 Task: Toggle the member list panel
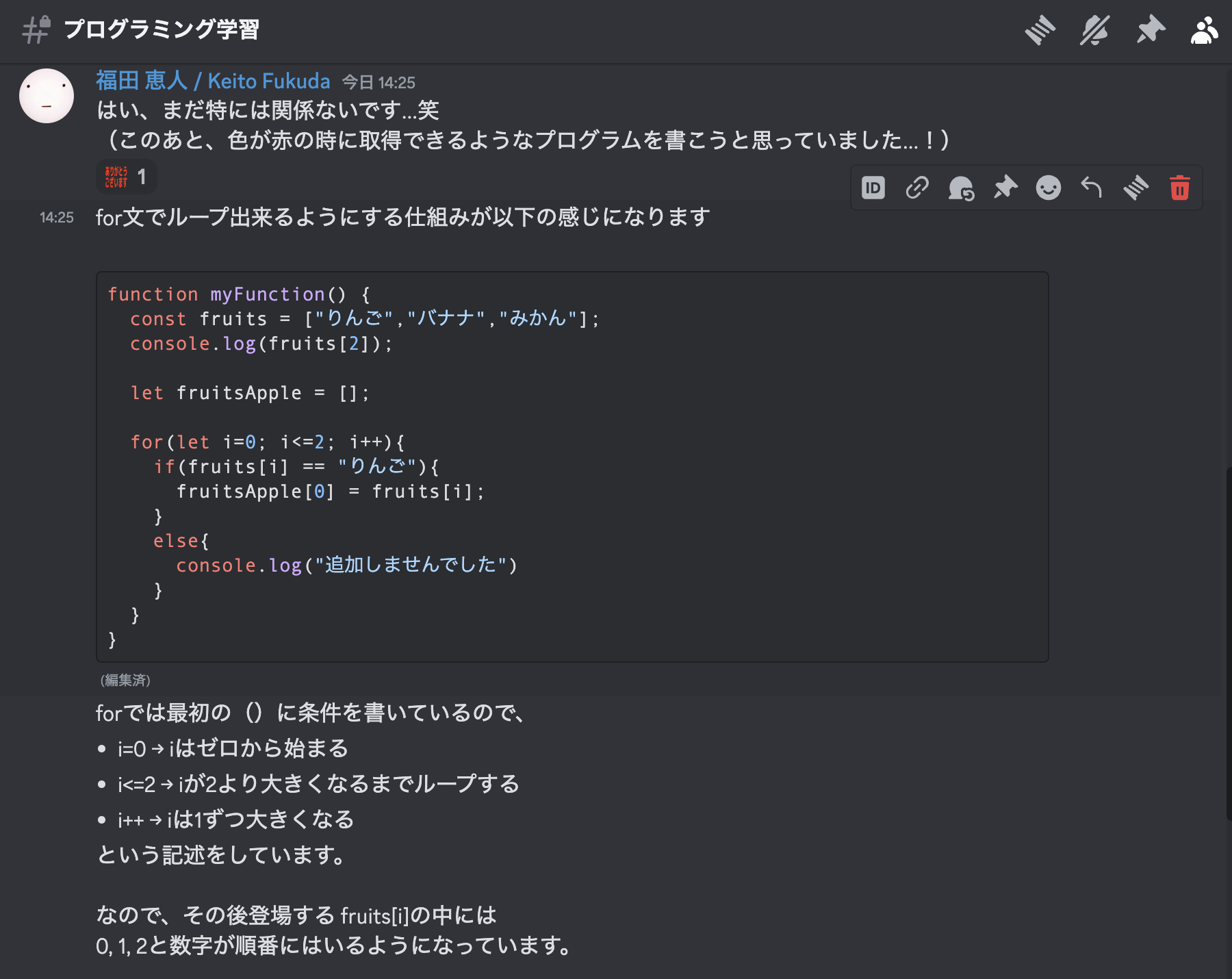point(1204,31)
